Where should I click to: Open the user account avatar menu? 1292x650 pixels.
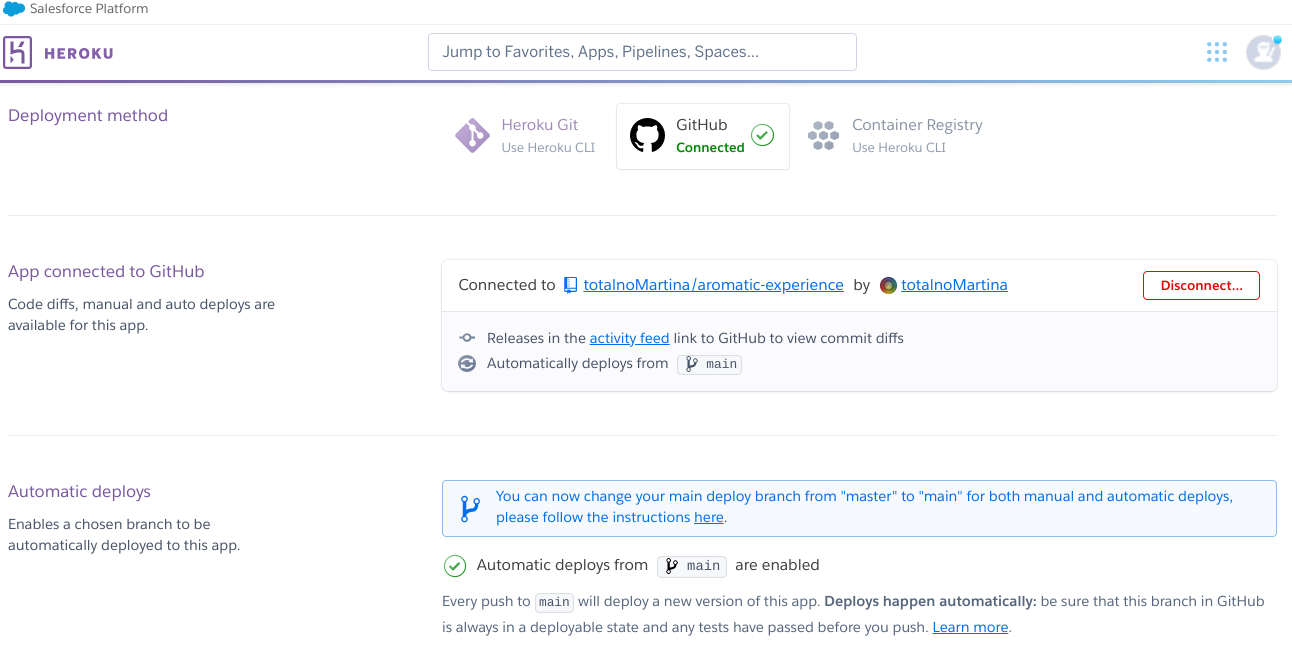pos(1263,52)
